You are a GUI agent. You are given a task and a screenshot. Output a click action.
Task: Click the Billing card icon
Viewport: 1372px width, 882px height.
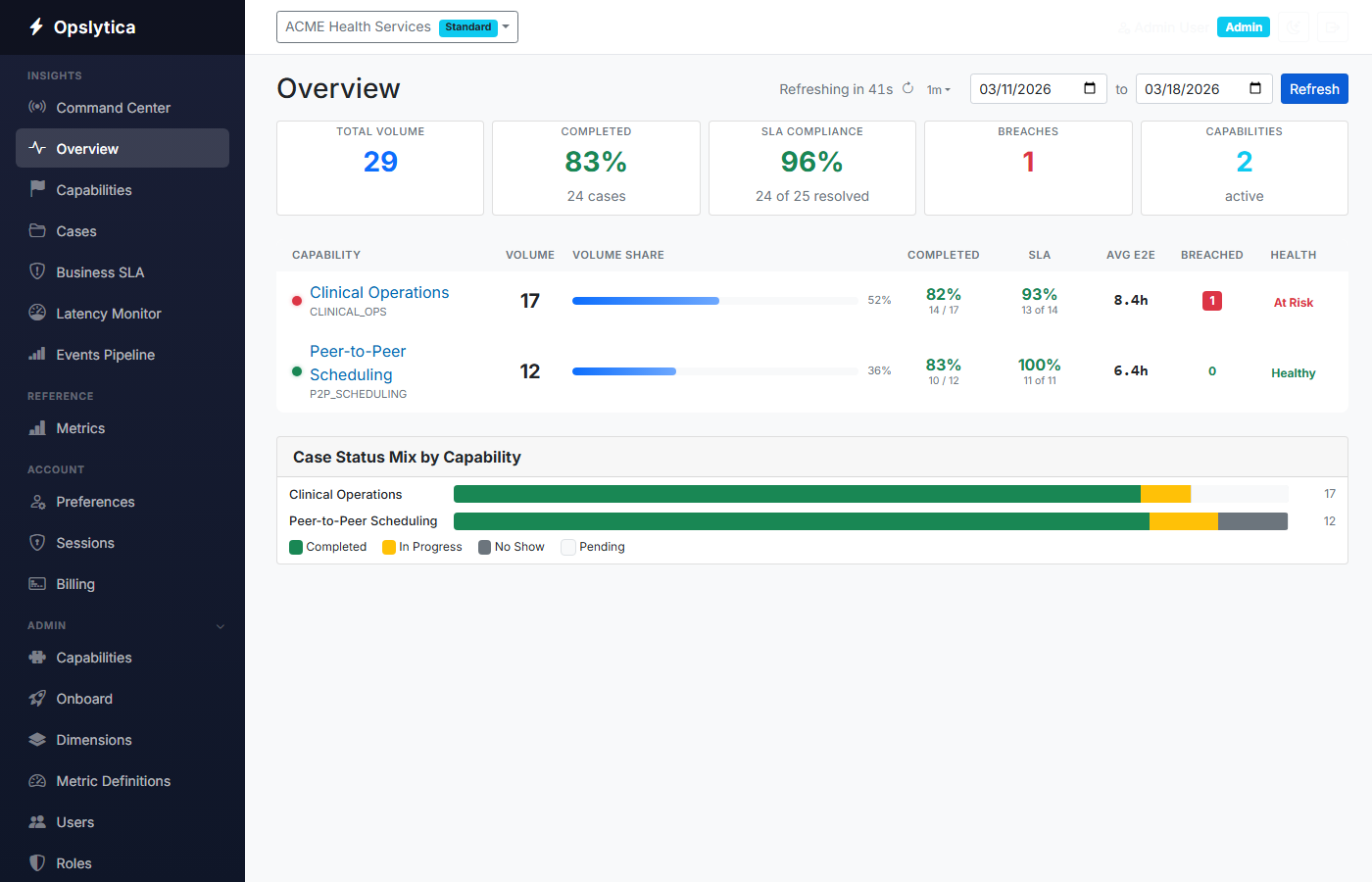(x=39, y=583)
